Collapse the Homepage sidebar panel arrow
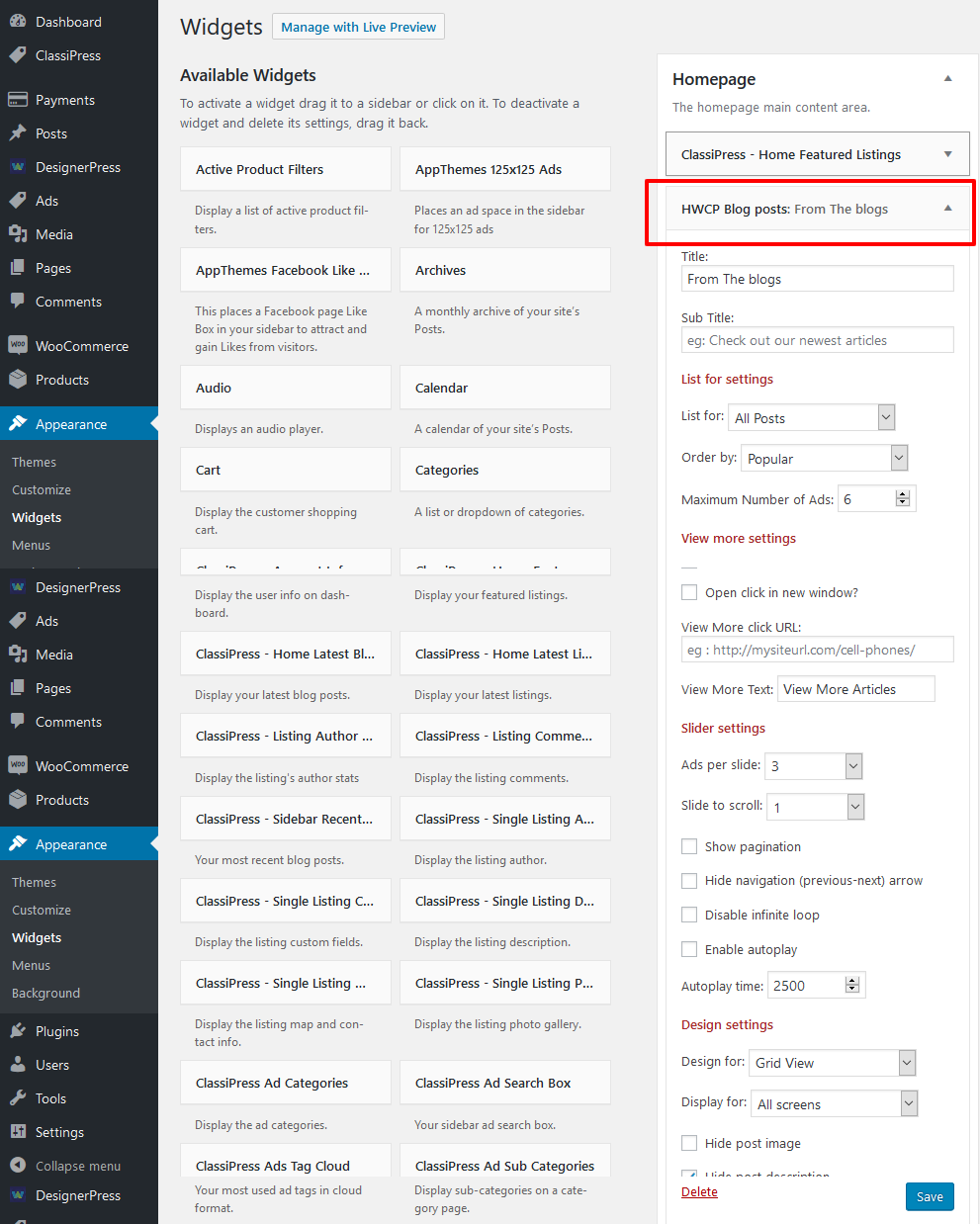The height and width of the screenshot is (1224, 980). (947, 79)
